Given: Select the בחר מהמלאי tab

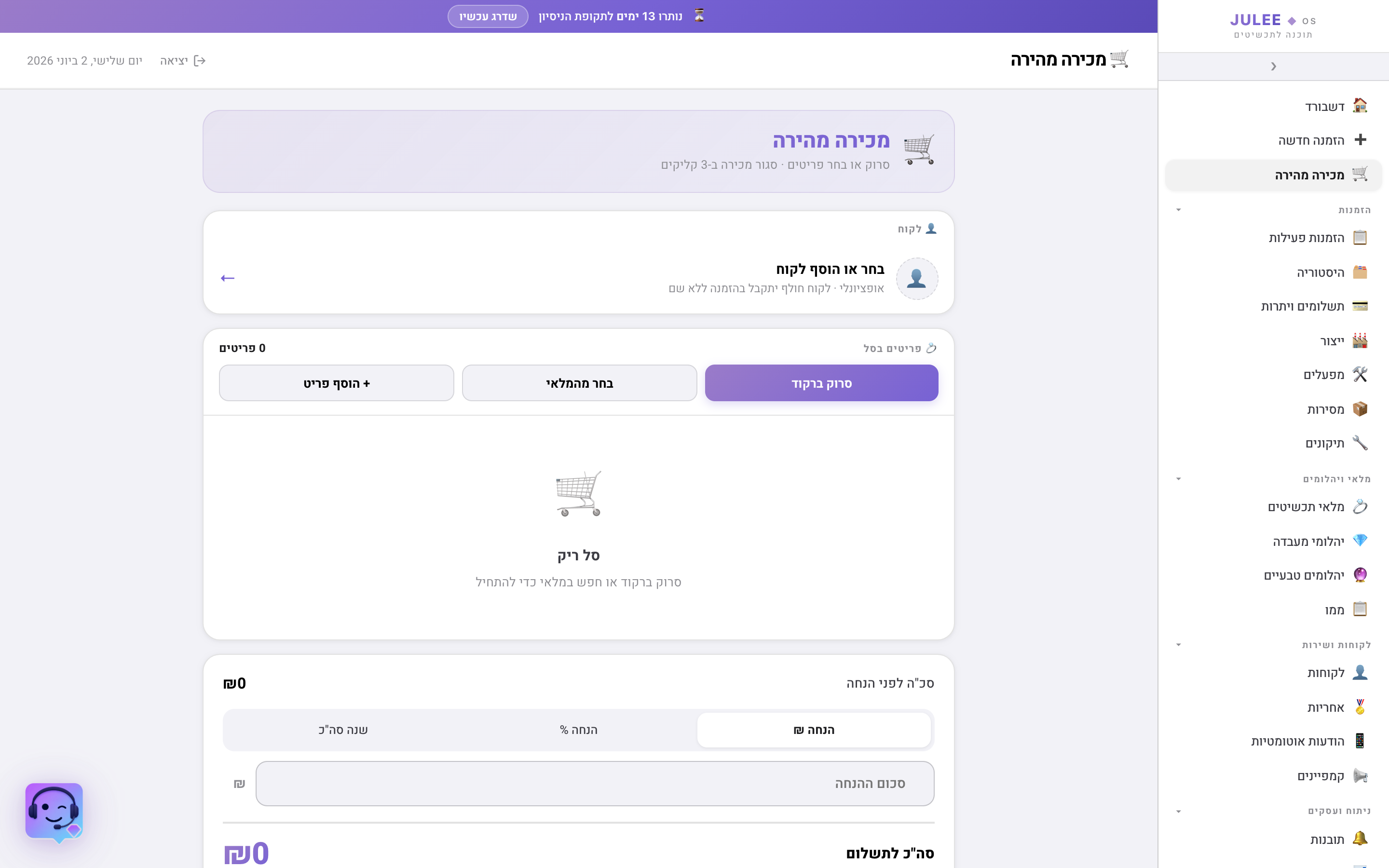Looking at the screenshot, I should point(579,383).
